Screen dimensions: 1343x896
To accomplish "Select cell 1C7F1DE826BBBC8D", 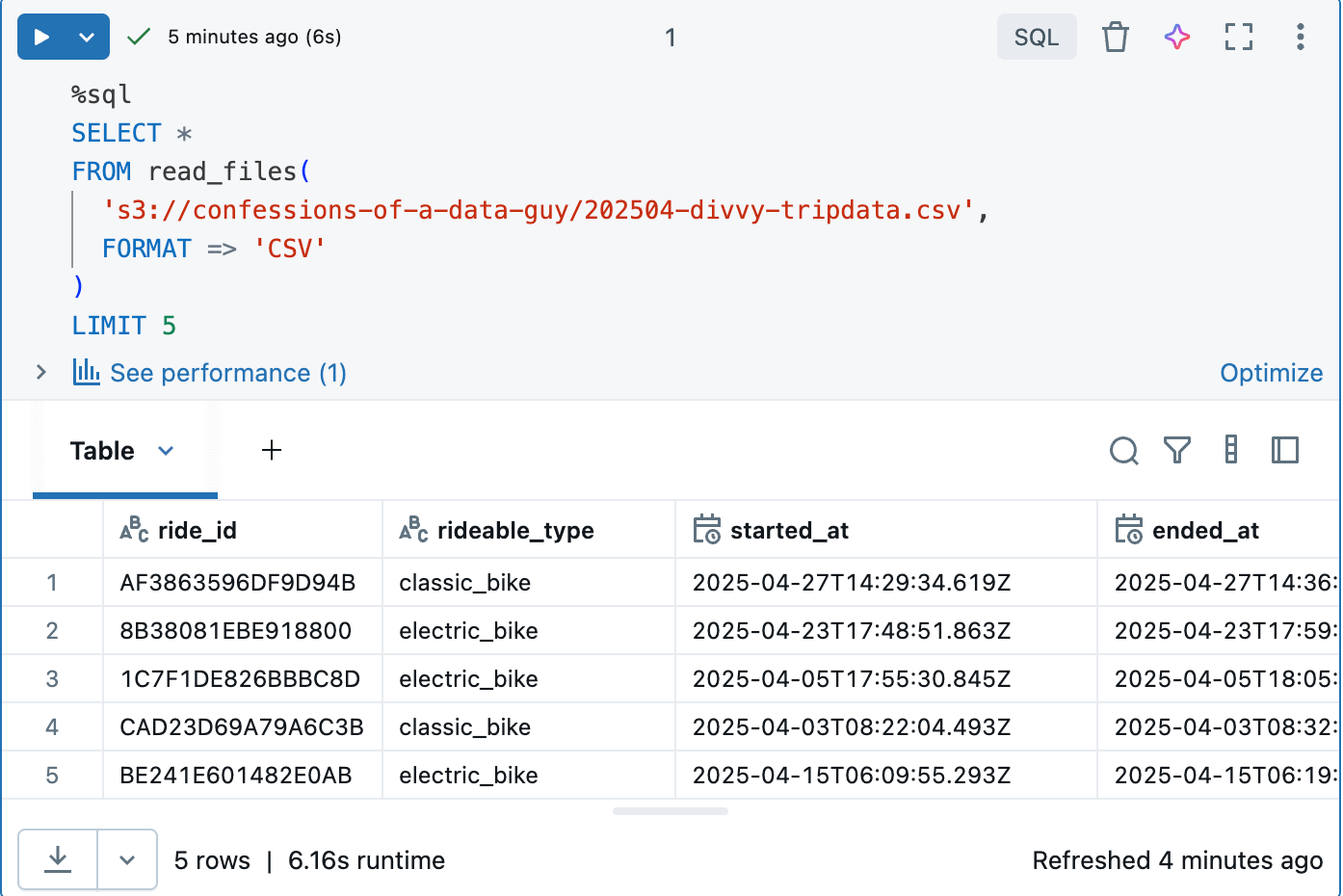I will [x=243, y=678].
